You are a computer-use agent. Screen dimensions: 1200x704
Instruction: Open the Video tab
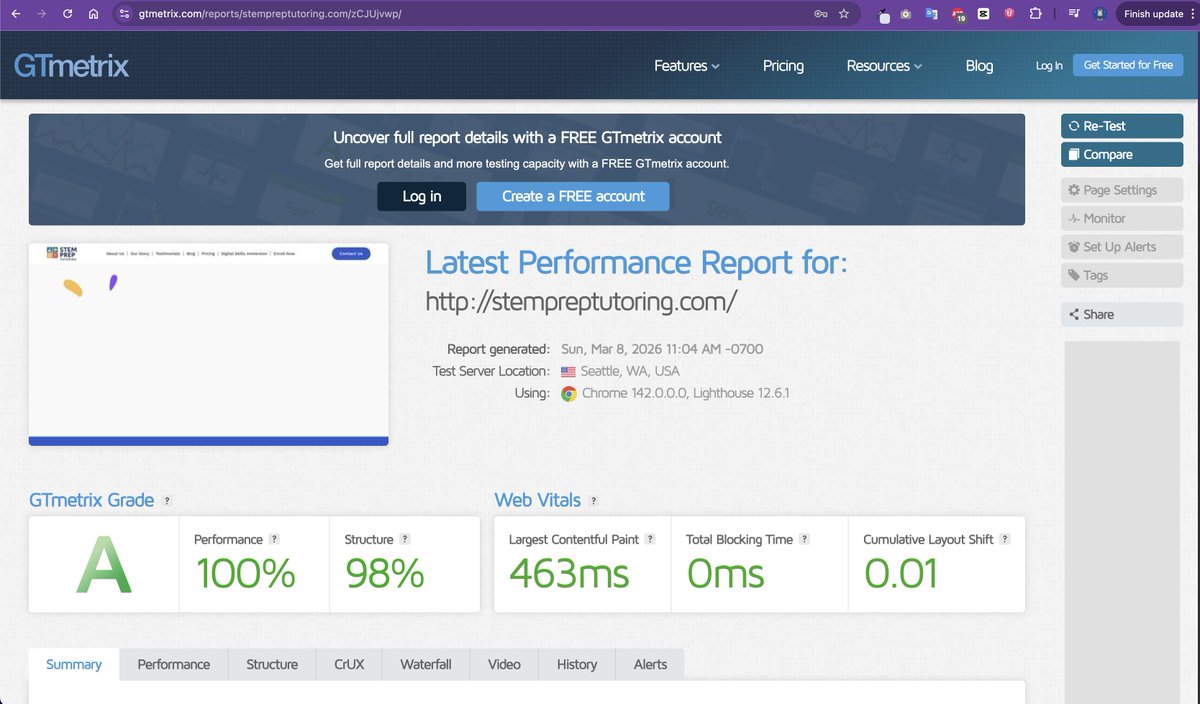[504, 665]
